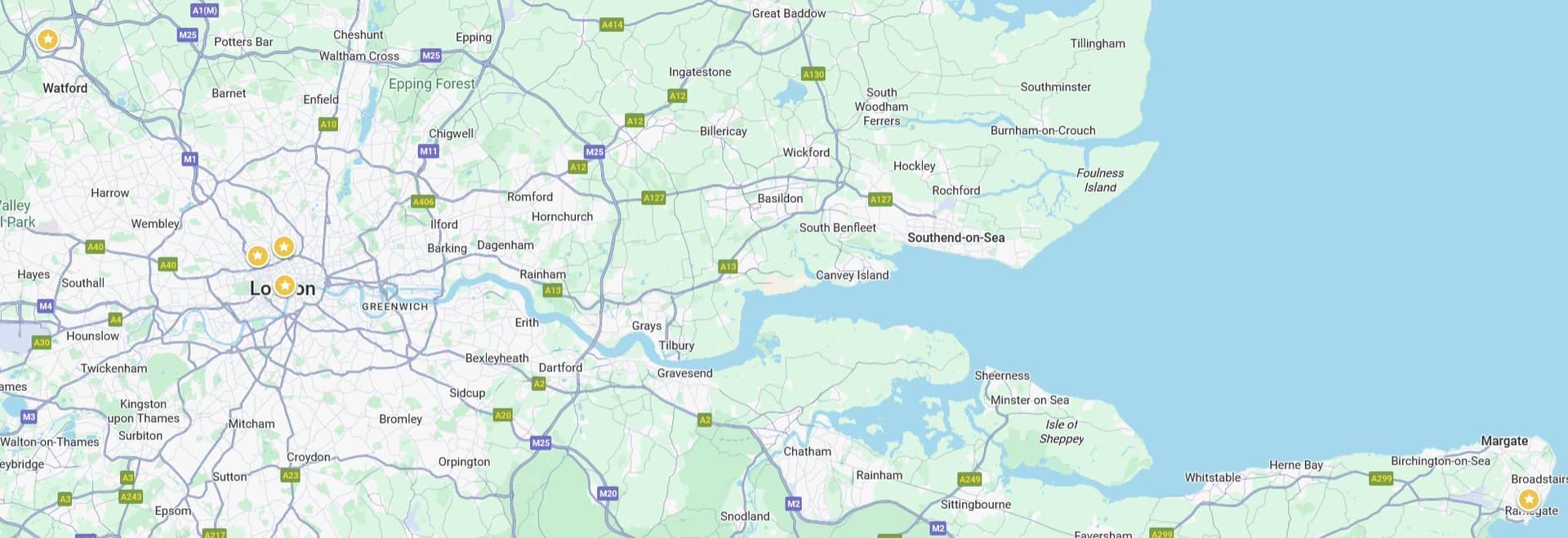Click the starred marker near Ramsgate
1568x538 pixels.
1529,499
